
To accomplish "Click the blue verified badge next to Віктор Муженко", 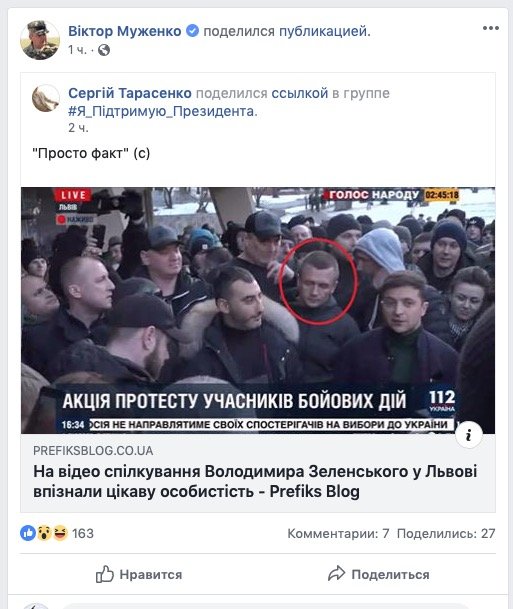I will (x=193, y=31).
